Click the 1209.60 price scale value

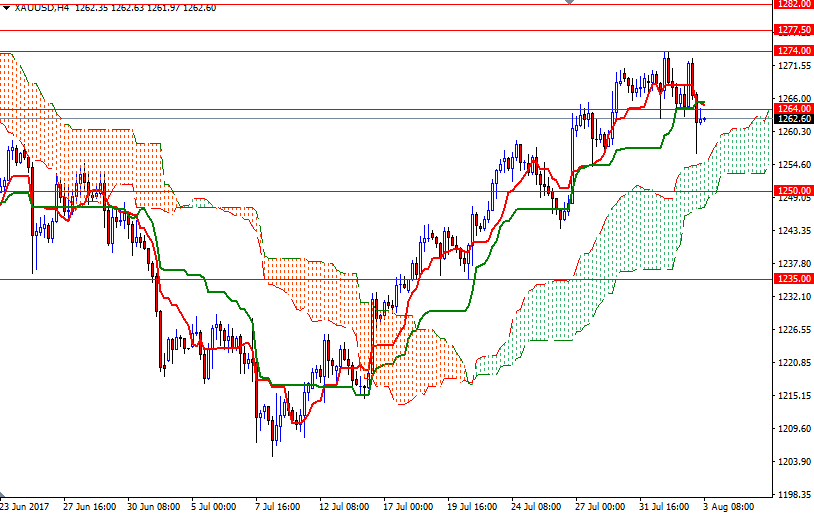(x=792, y=429)
